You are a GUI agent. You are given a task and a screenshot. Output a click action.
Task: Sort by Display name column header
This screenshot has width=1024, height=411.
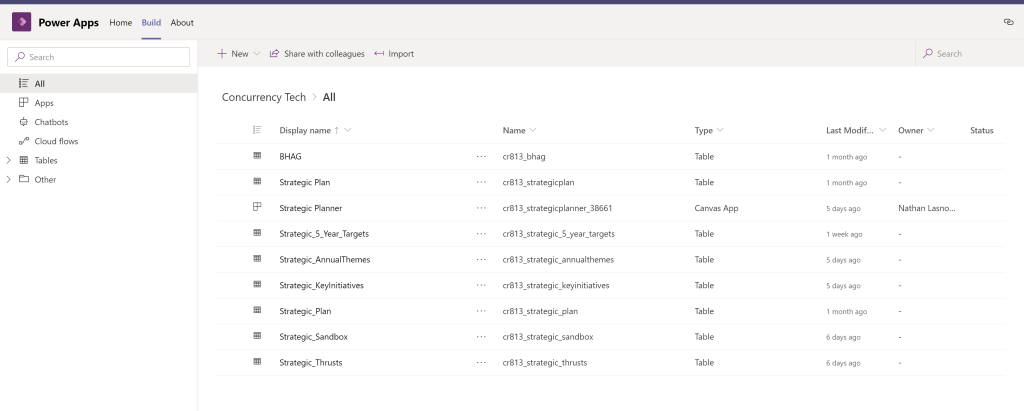pos(305,130)
